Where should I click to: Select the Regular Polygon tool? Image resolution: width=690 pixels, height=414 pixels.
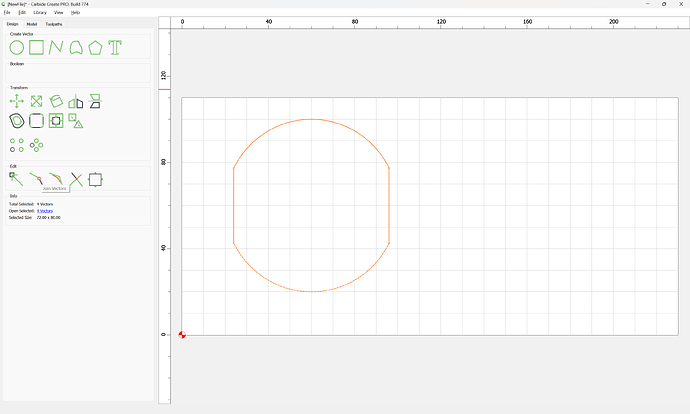95,48
